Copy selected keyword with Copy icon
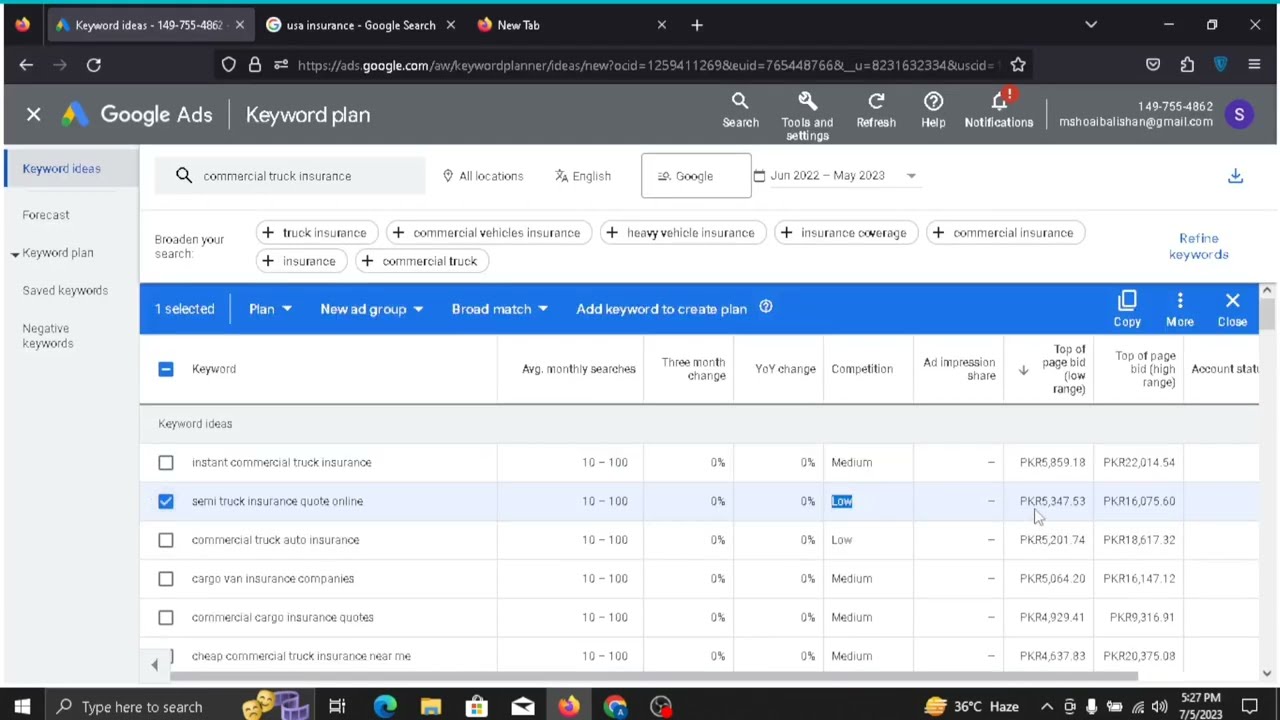Viewport: 1280px width, 720px height. (x=1127, y=308)
